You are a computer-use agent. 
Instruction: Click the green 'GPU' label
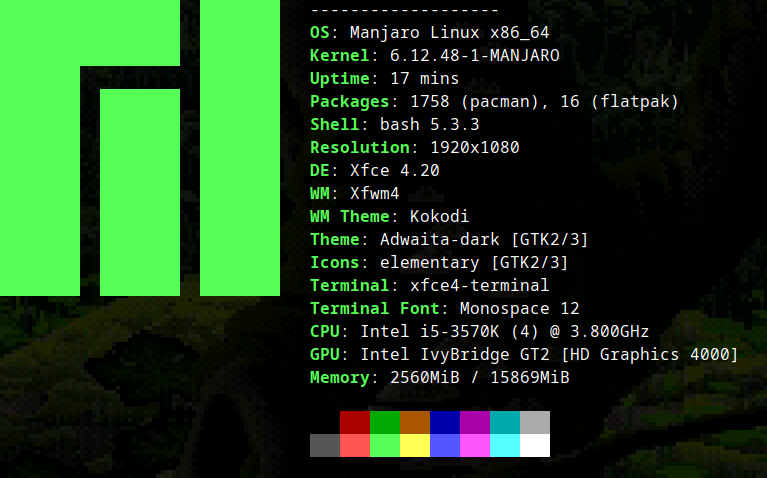coord(325,355)
